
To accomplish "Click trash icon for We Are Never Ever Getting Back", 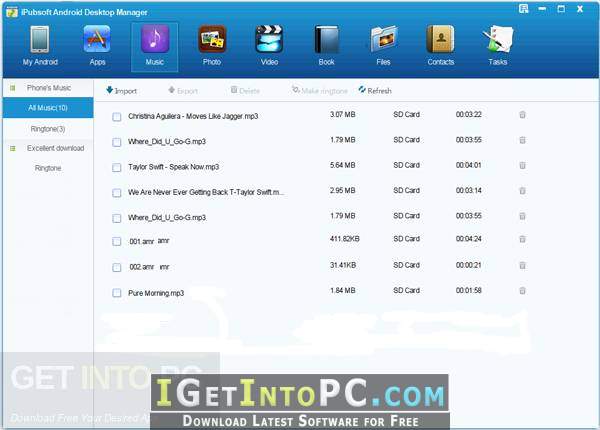I will [x=522, y=191].
